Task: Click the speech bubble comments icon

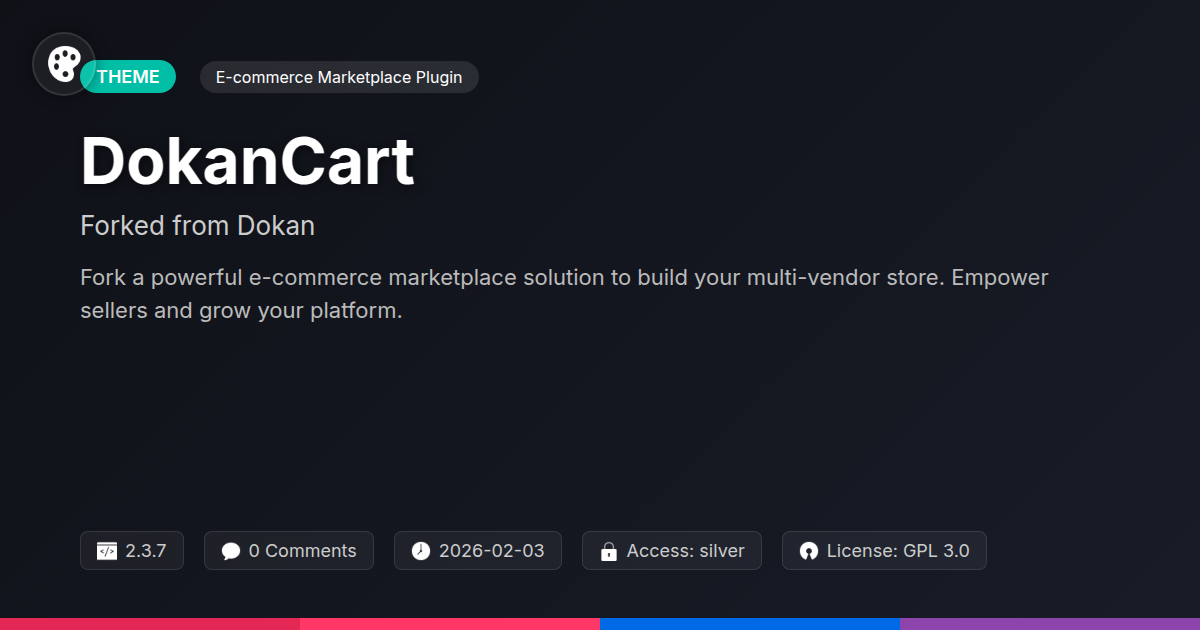Action: (x=231, y=551)
